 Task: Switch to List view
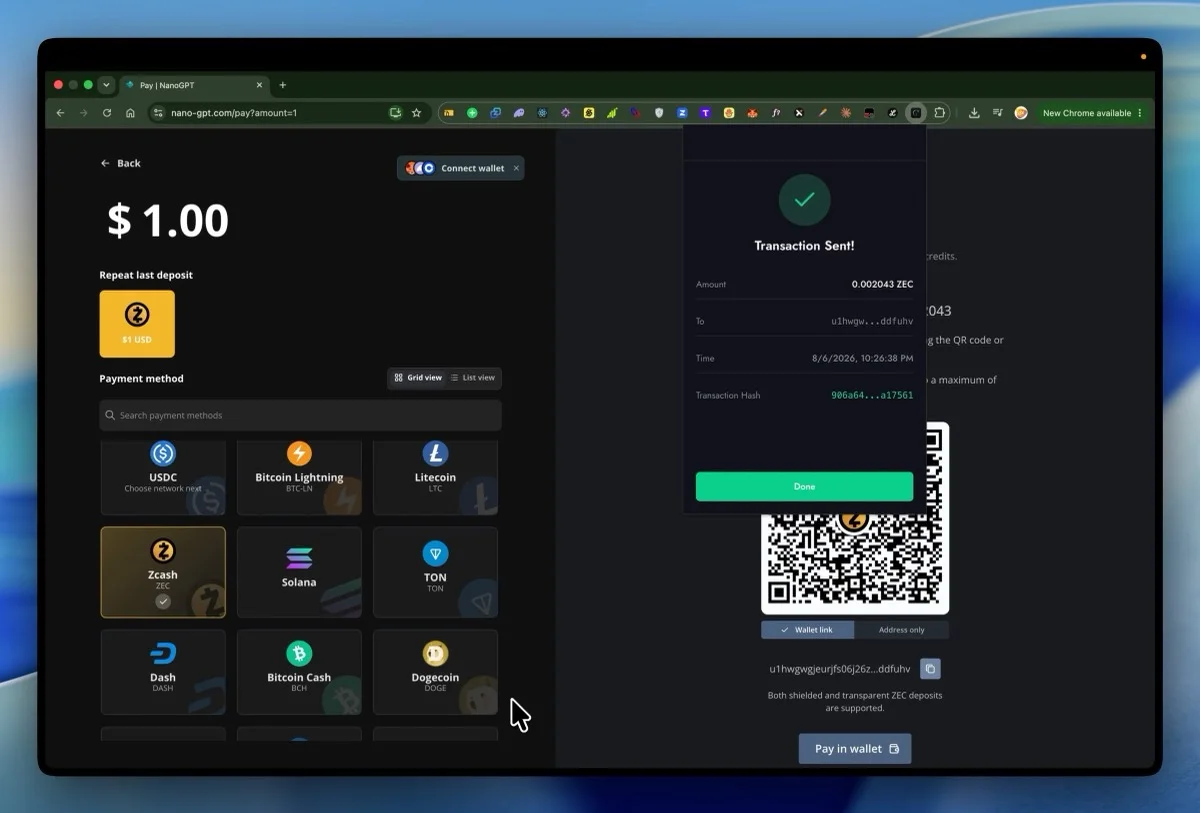pos(473,378)
